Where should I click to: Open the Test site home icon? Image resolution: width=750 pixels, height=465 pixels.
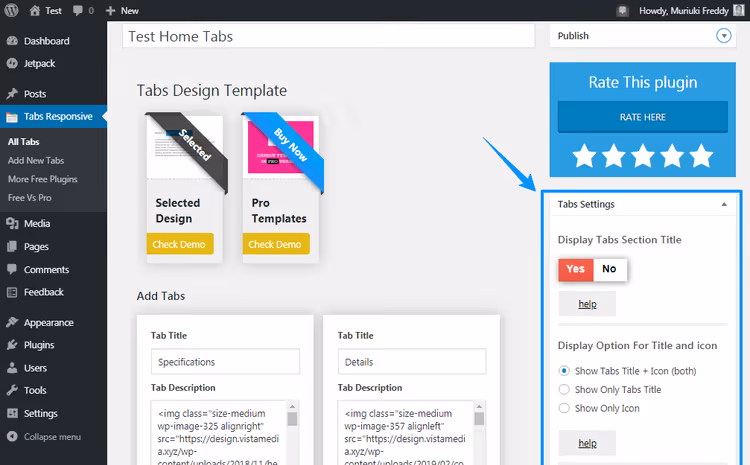pos(34,11)
